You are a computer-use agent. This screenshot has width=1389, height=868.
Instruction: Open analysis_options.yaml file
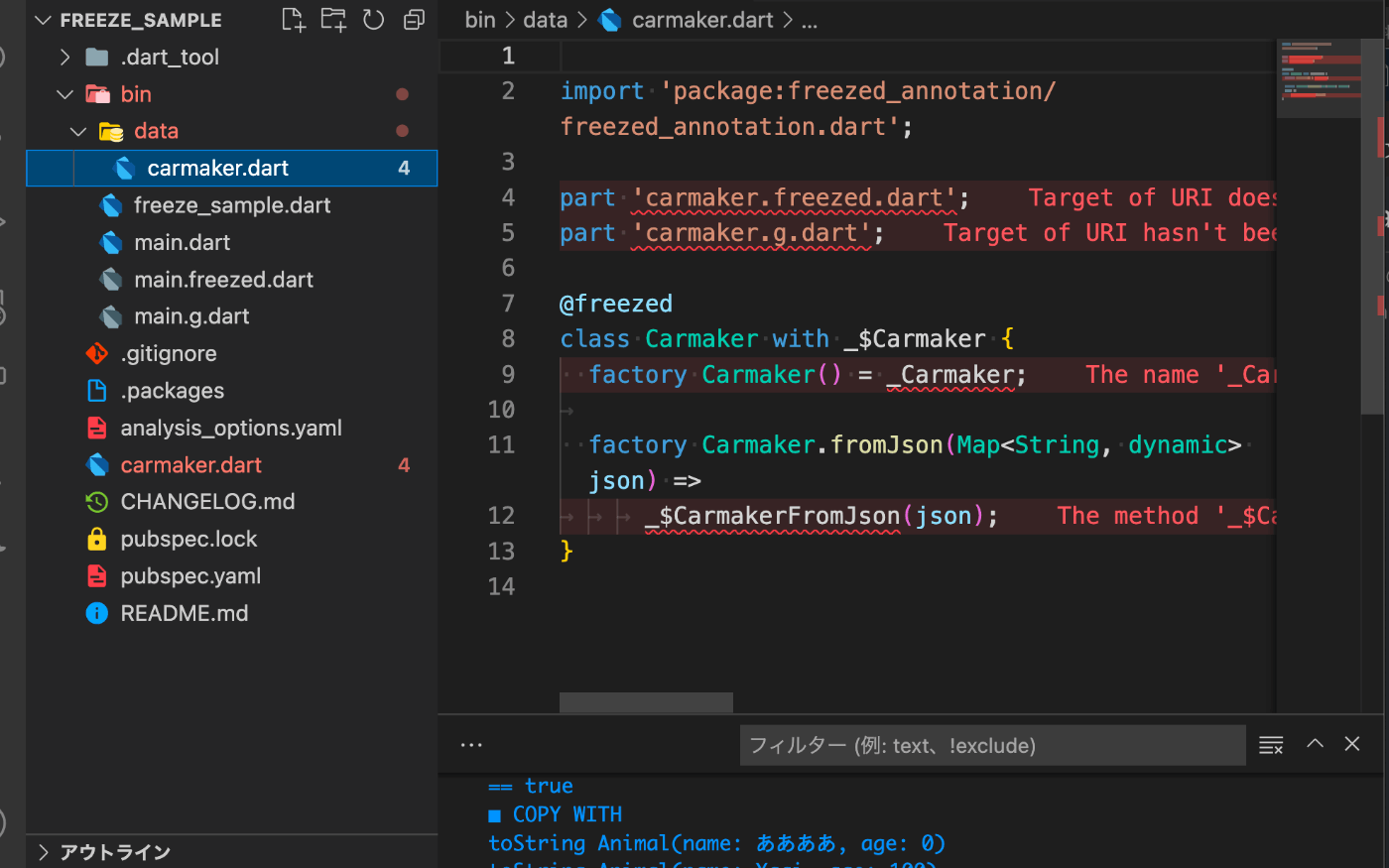(x=231, y=429)
